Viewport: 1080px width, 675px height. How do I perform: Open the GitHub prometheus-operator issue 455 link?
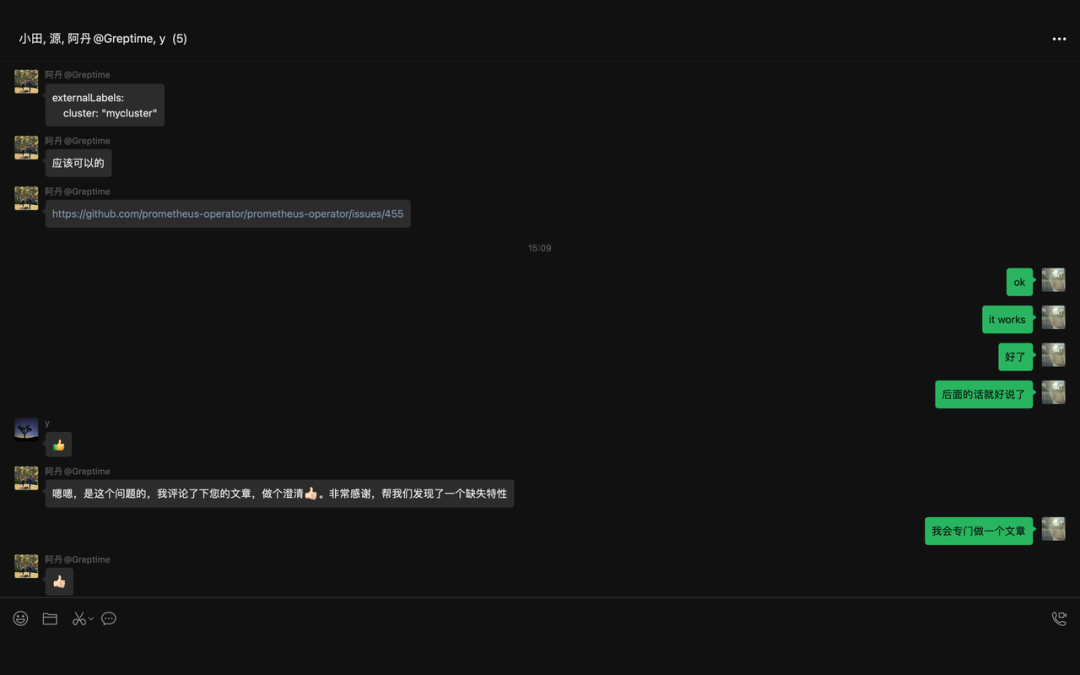coord(227,214)
